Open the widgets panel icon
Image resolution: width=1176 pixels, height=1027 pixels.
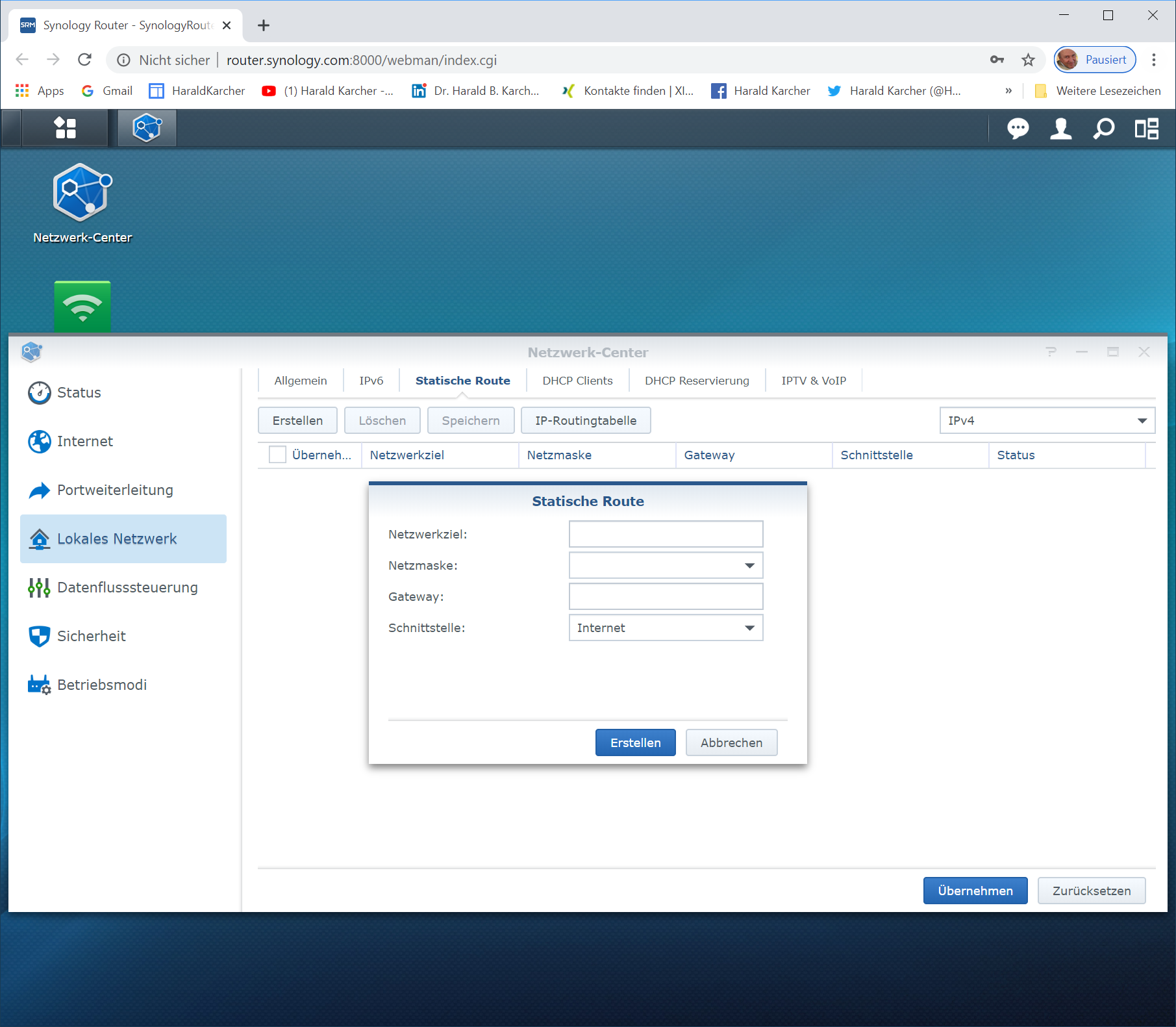(x=1146, y=129)
